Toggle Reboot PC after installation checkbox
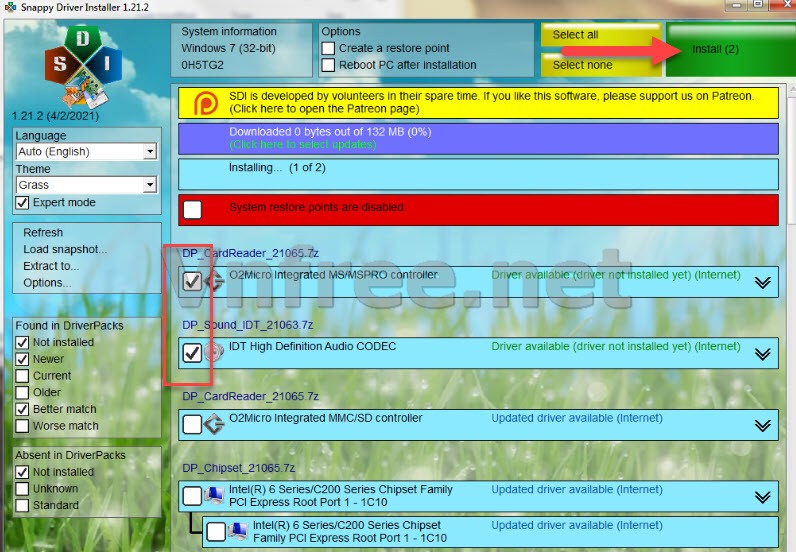The image size is (796, 552). (x=328, y=65)
